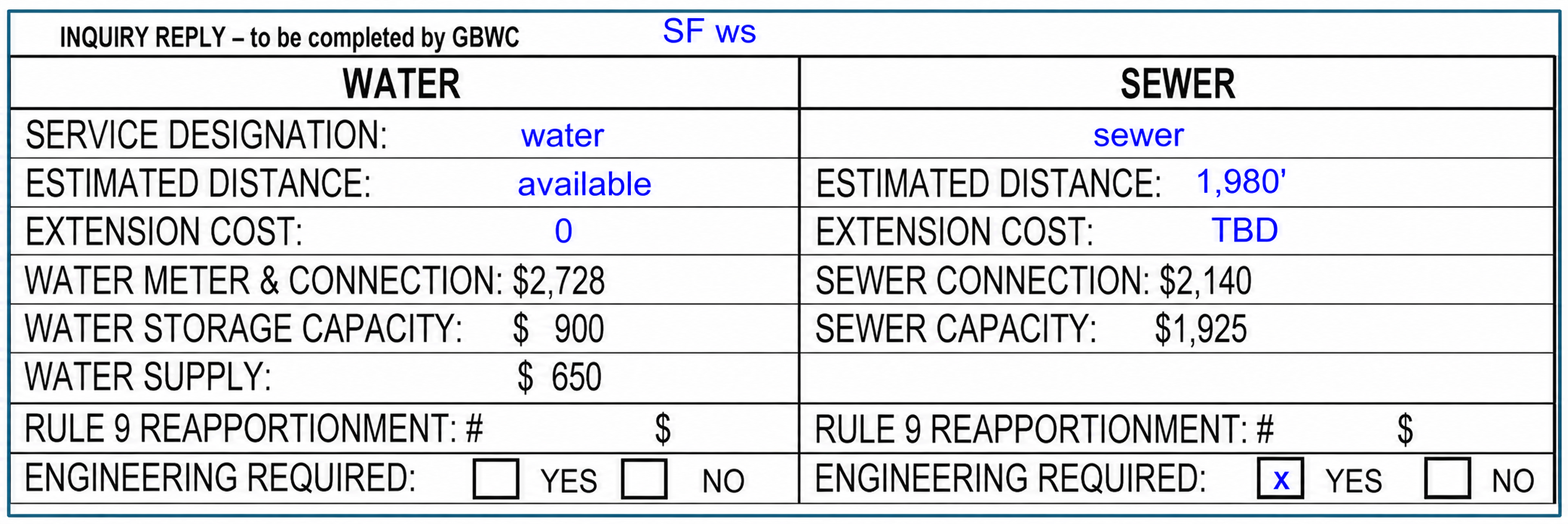Check sewer Engineering Required NO box

(1447, 478)
